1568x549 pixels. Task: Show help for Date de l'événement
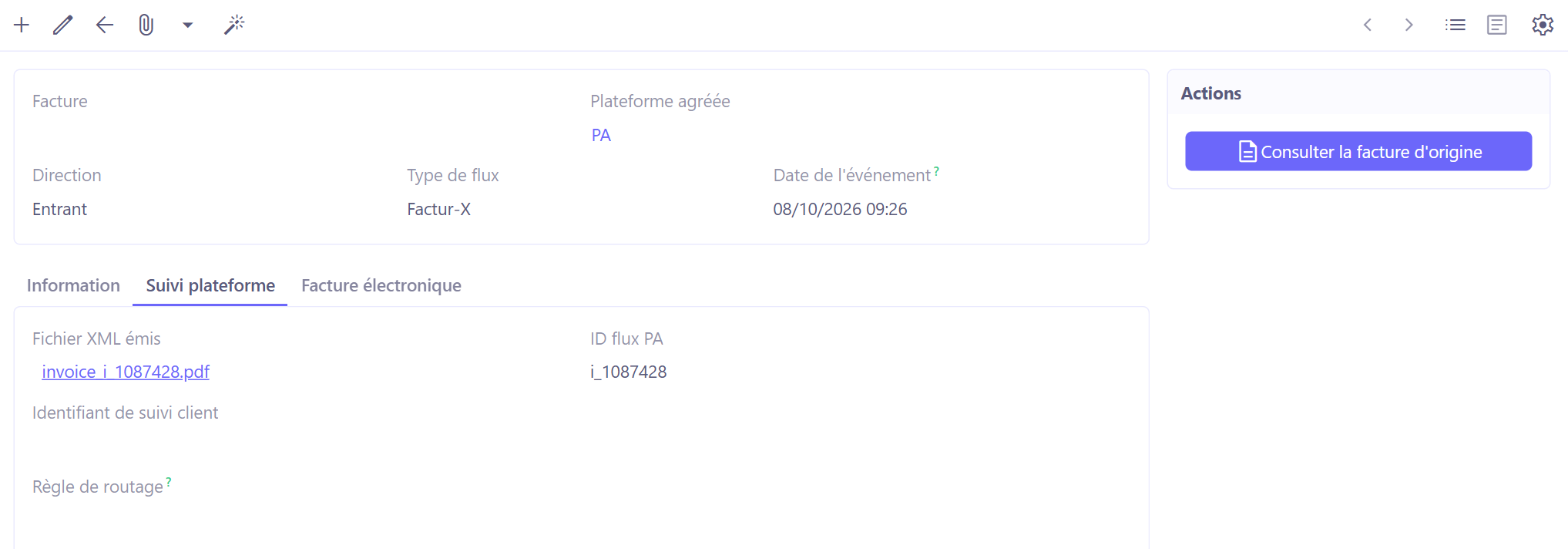(936, 170)
